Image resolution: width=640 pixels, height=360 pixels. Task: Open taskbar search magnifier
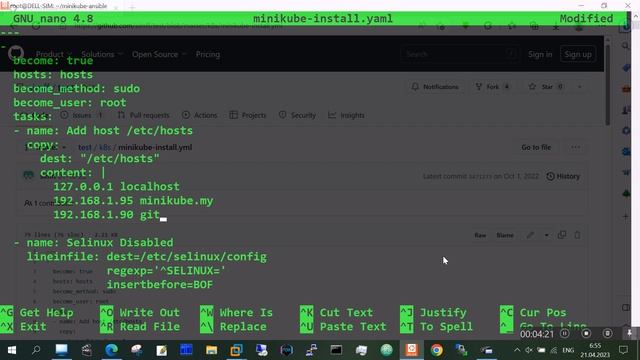pos(36,350)
